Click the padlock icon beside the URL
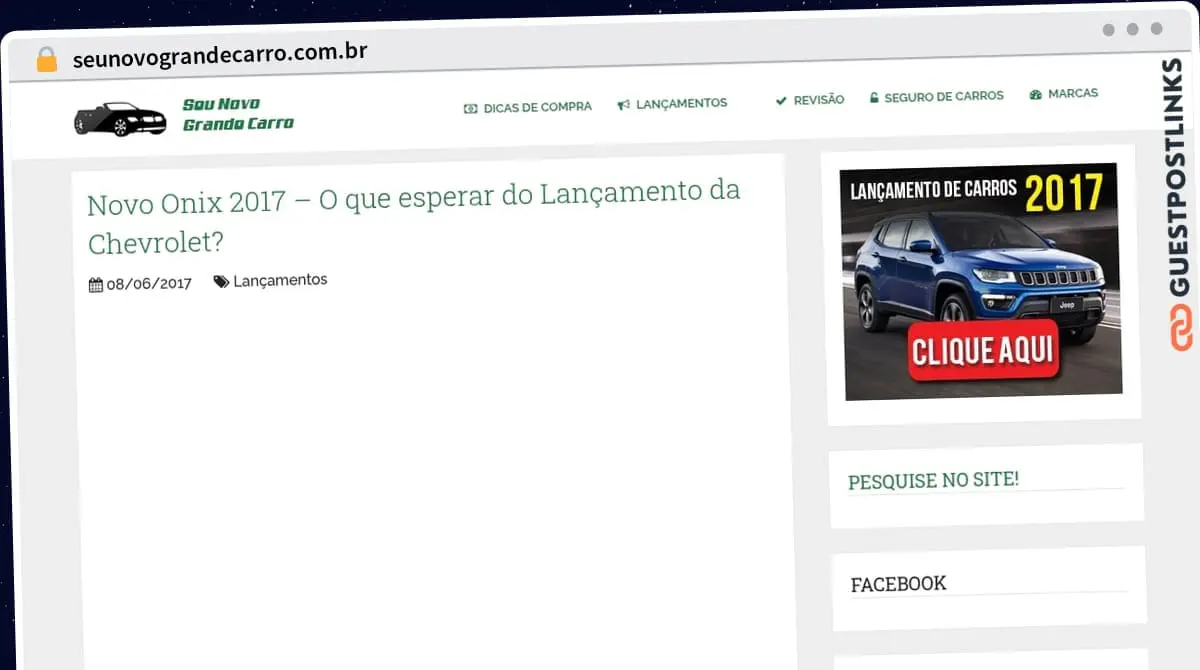This screenshot has height=670, width=1200. pyautogui.click(x=47, y=59)
